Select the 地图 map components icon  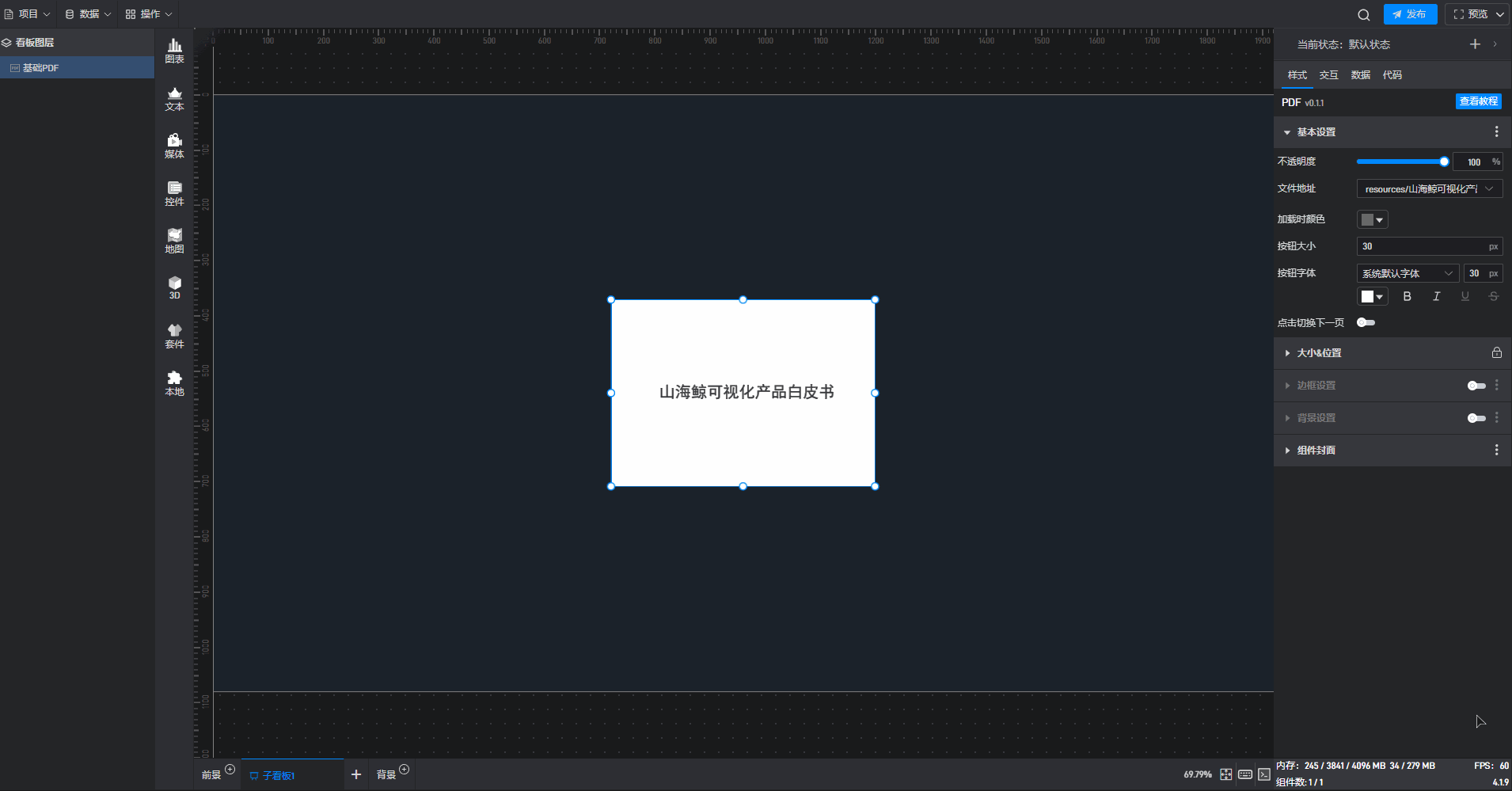[174, 241]
